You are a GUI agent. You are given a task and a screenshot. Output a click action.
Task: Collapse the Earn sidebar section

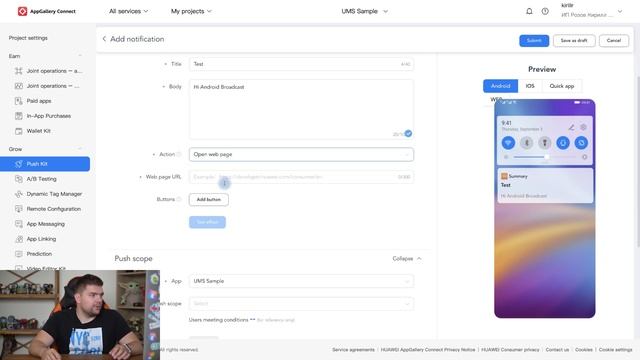80,56
